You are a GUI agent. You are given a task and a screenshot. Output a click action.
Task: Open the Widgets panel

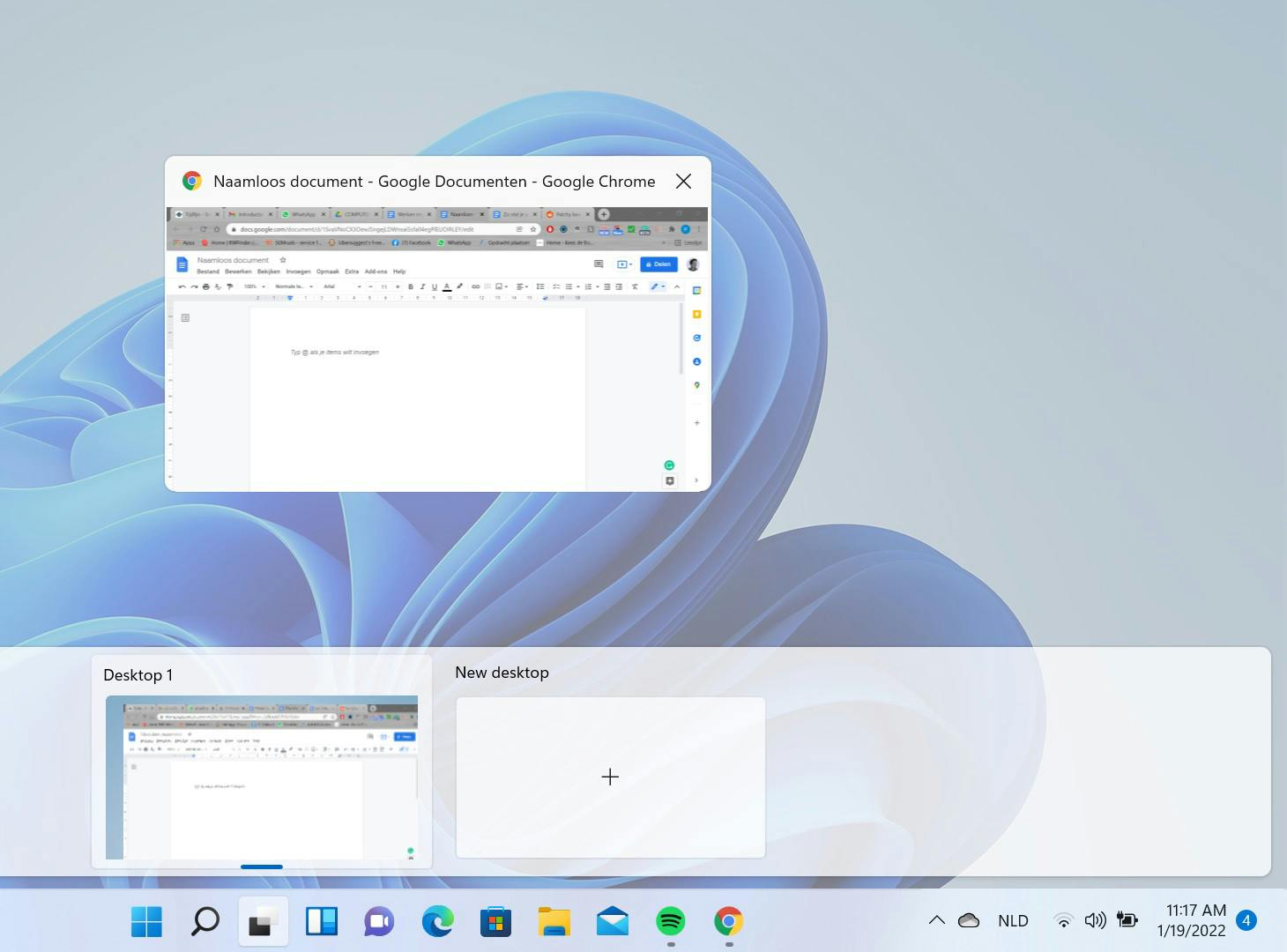click(x=321, y=922)
